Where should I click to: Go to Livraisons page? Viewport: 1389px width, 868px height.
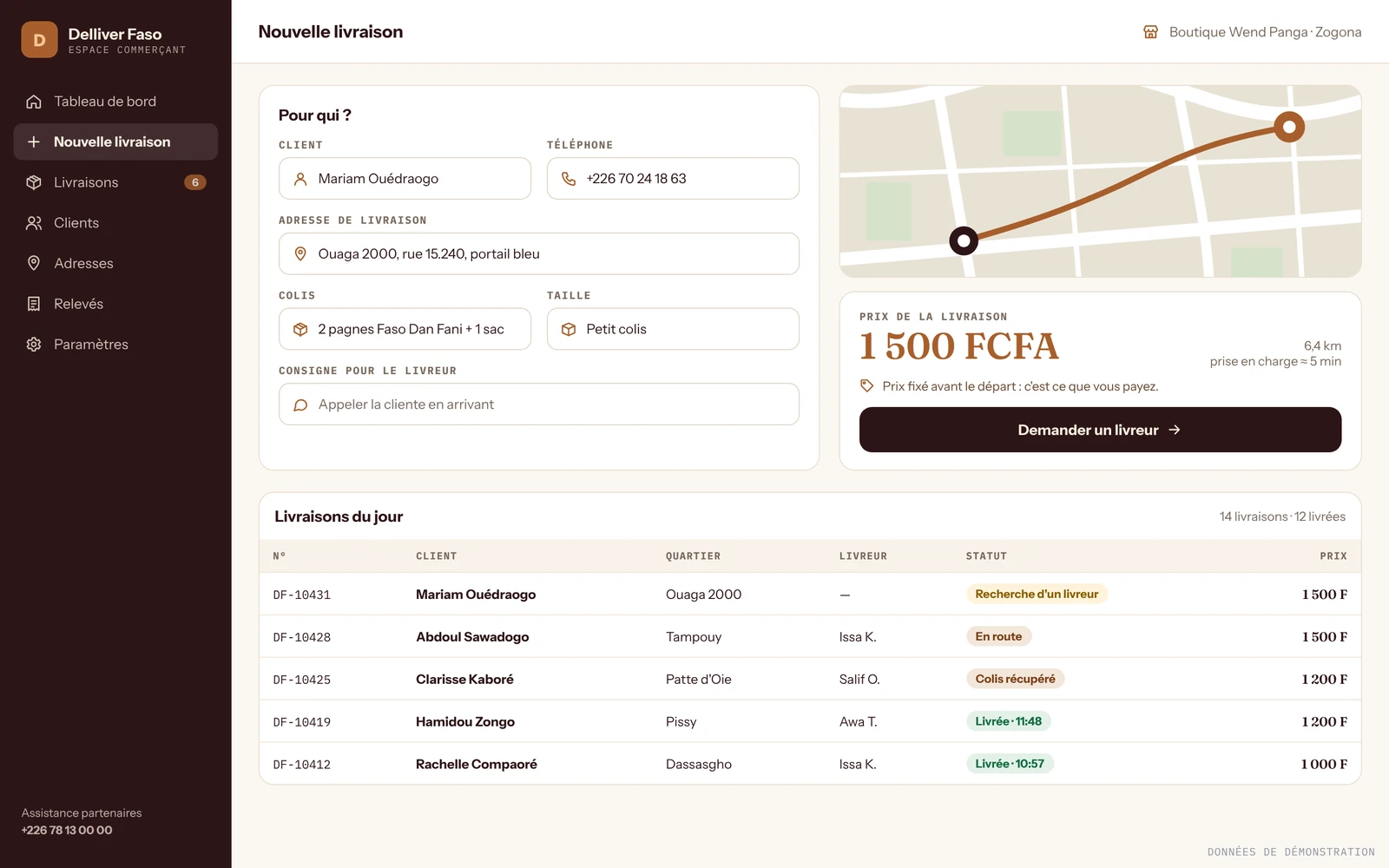[x=115, y=182]
